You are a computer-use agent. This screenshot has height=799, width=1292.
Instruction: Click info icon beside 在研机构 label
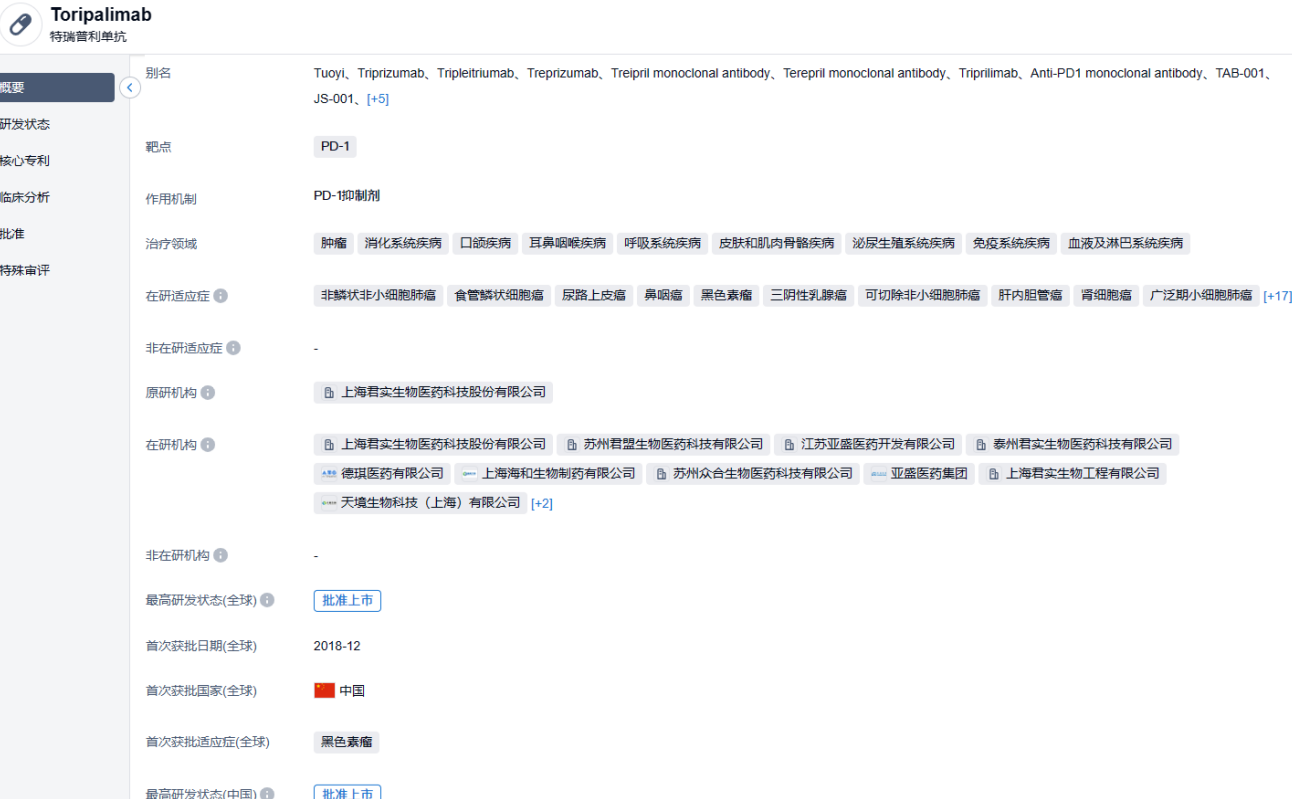point(208,445)
